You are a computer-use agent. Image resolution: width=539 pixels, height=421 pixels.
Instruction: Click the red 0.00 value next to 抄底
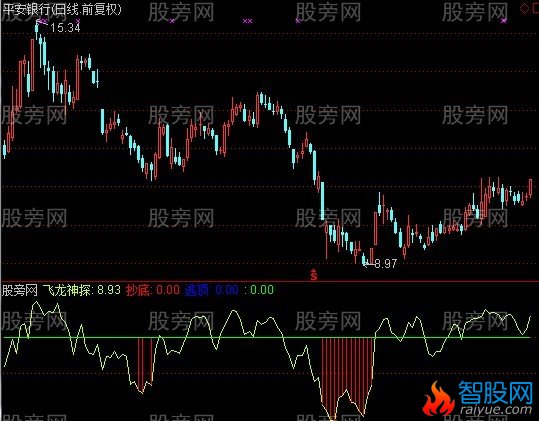pos(168,290)
